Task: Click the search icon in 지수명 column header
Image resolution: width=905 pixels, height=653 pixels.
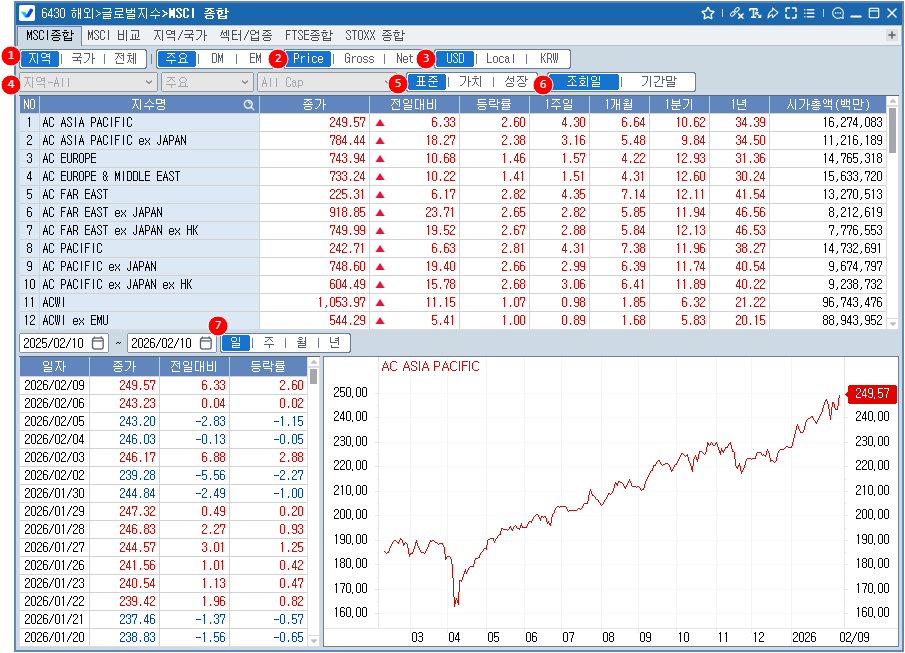Action: [x=248, y=104]
